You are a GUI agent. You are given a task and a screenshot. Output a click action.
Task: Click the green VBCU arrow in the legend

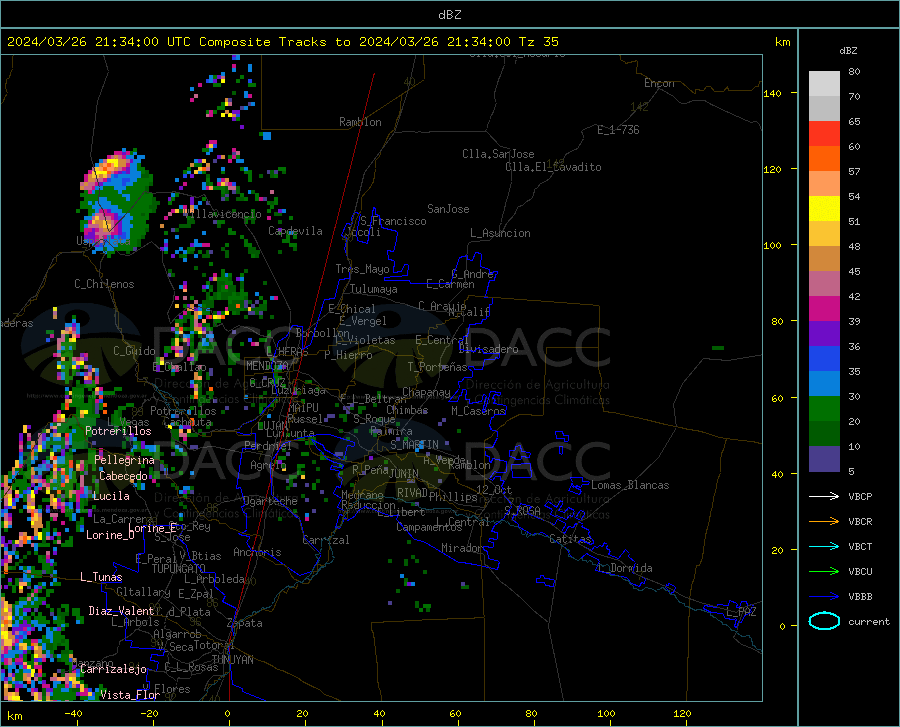tap(824, 572)
